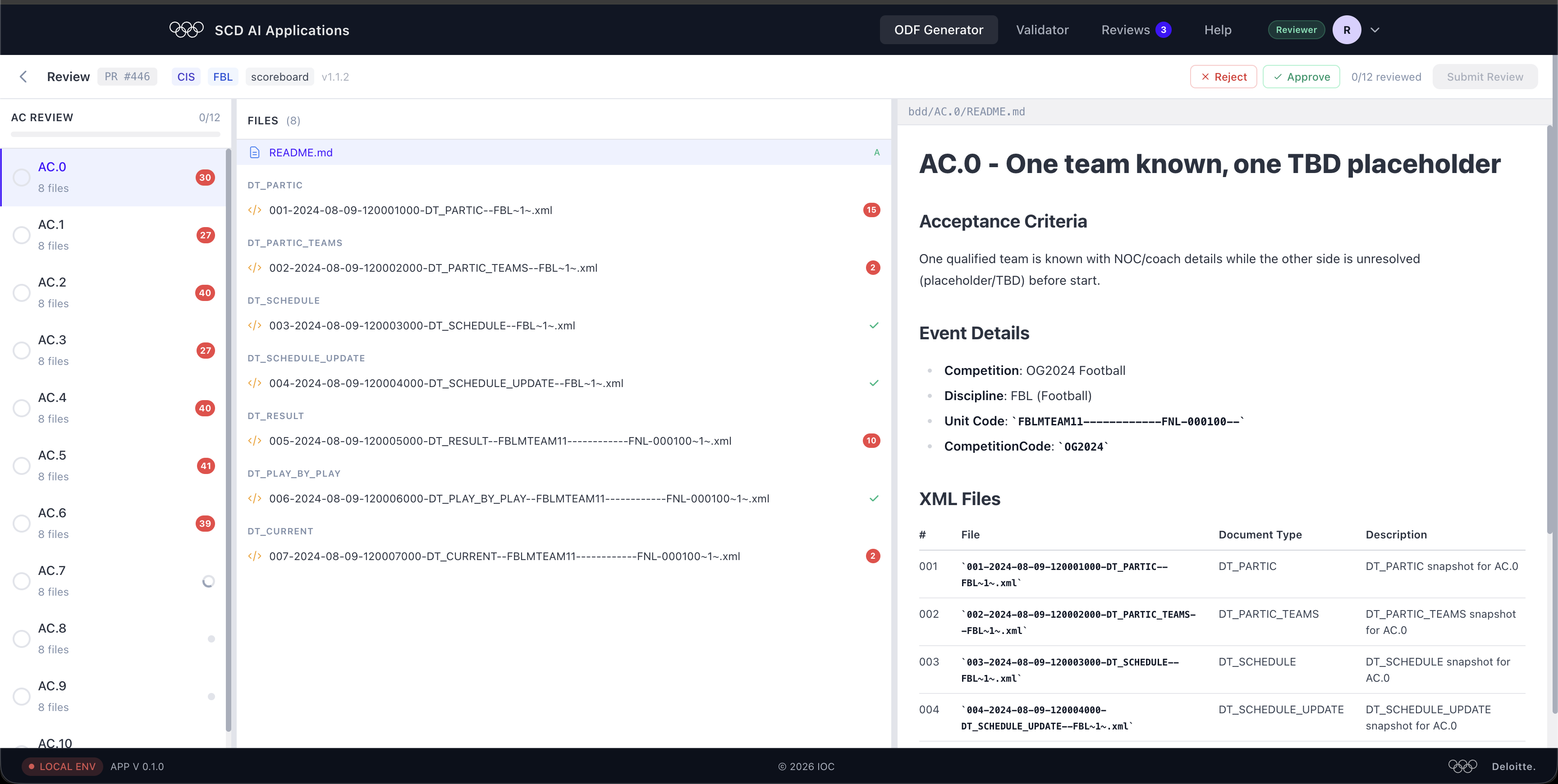This screenshot has height=784, width=1558.
Task: Open the user account dropdown chevron
Action: click(1375, 30)
